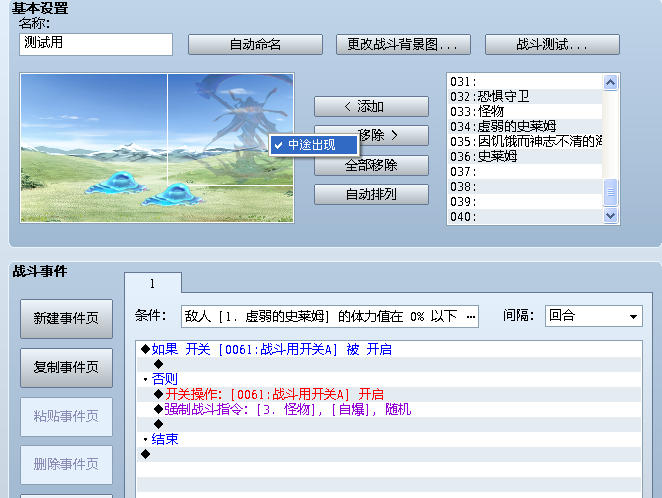Start 战斗测试 button
The height and width of the screenshot is (498, 662).
[552, 44]
